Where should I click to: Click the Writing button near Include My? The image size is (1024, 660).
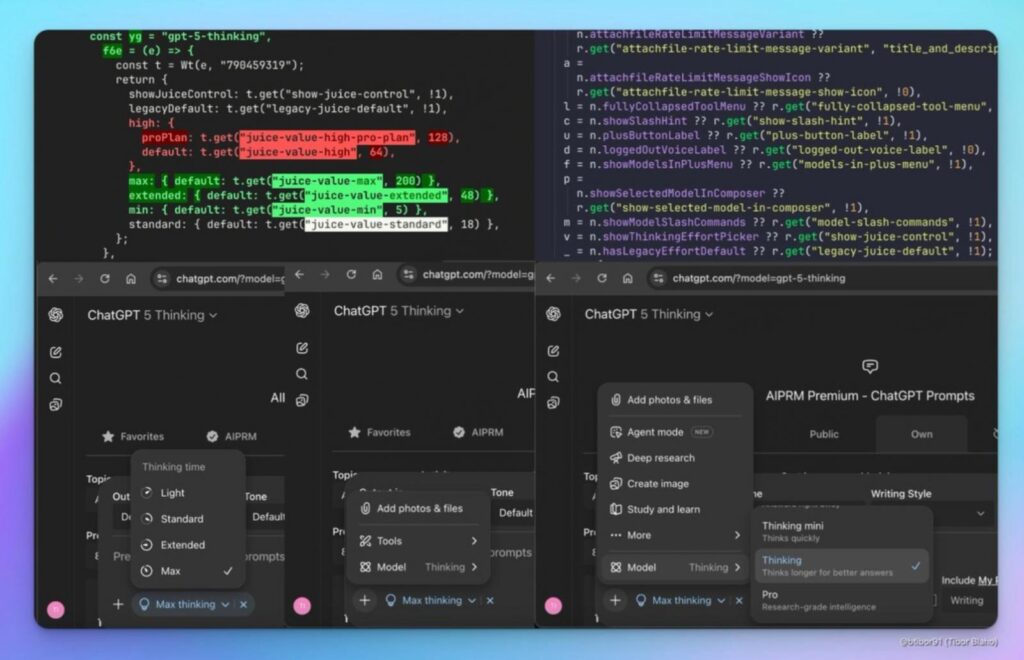(966, 600)
